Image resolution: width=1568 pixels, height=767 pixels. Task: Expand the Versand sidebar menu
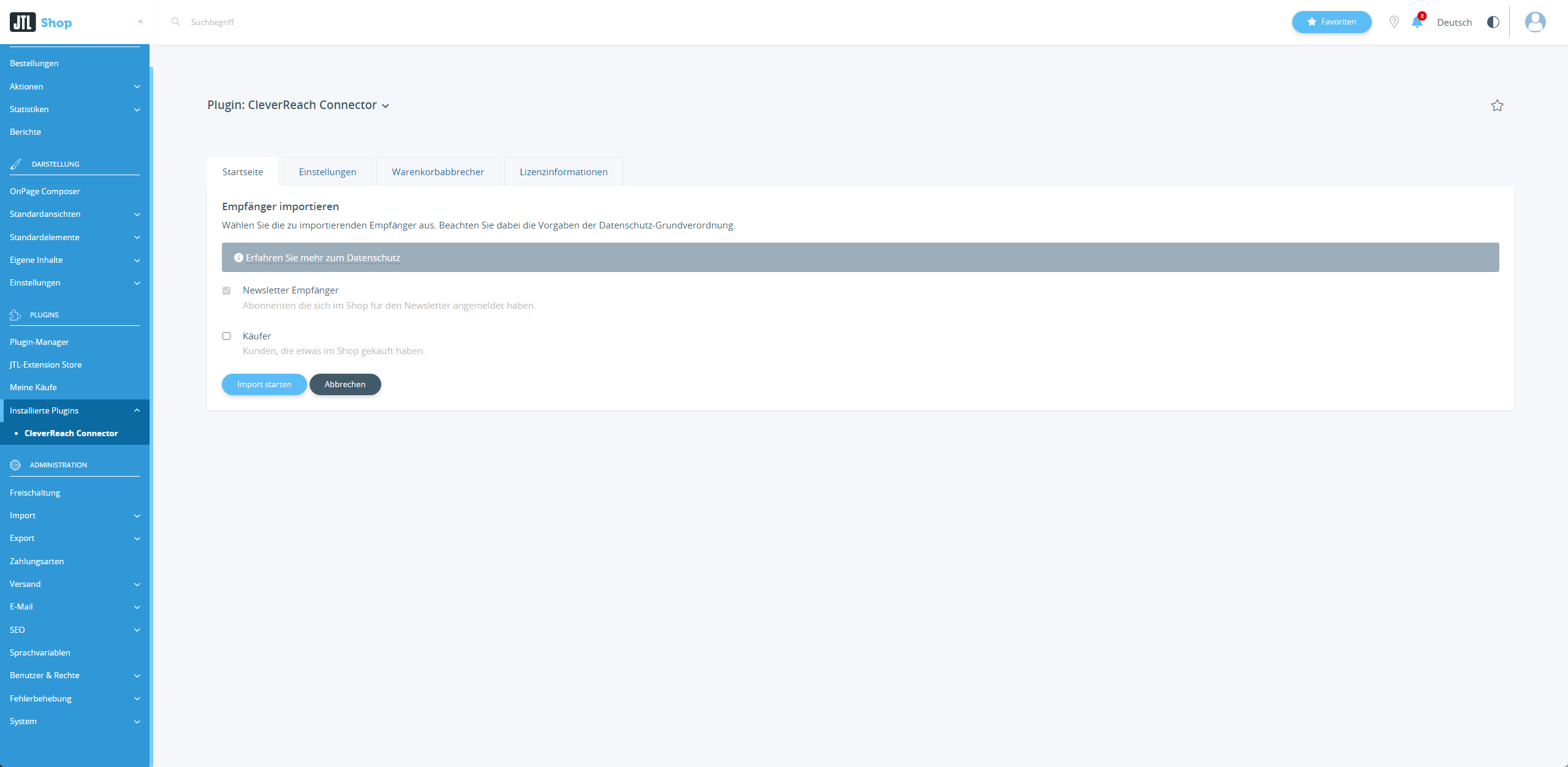tap(75, 584)
